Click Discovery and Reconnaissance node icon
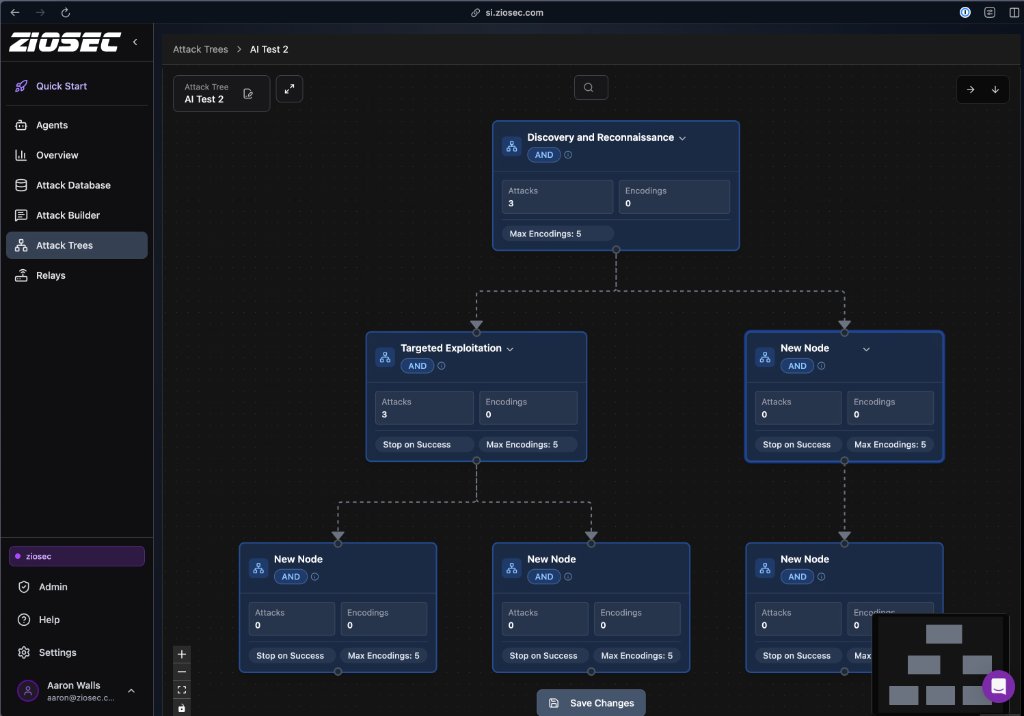Image resolution: width=1024 pixels, height=716 pixels. click(512, 146)
